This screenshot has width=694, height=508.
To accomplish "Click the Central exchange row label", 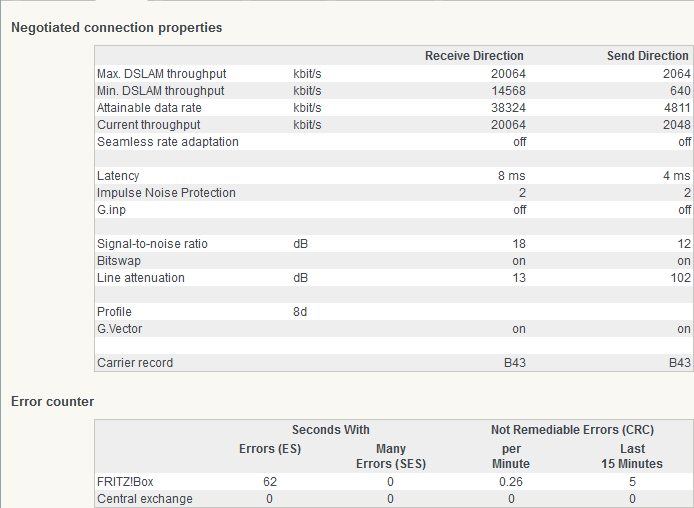I will click(x=144, y=499).
